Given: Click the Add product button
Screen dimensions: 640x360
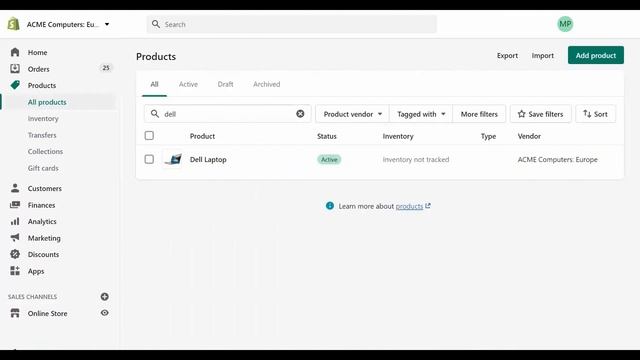Looking at the screenshot, I should click(596, 56).
